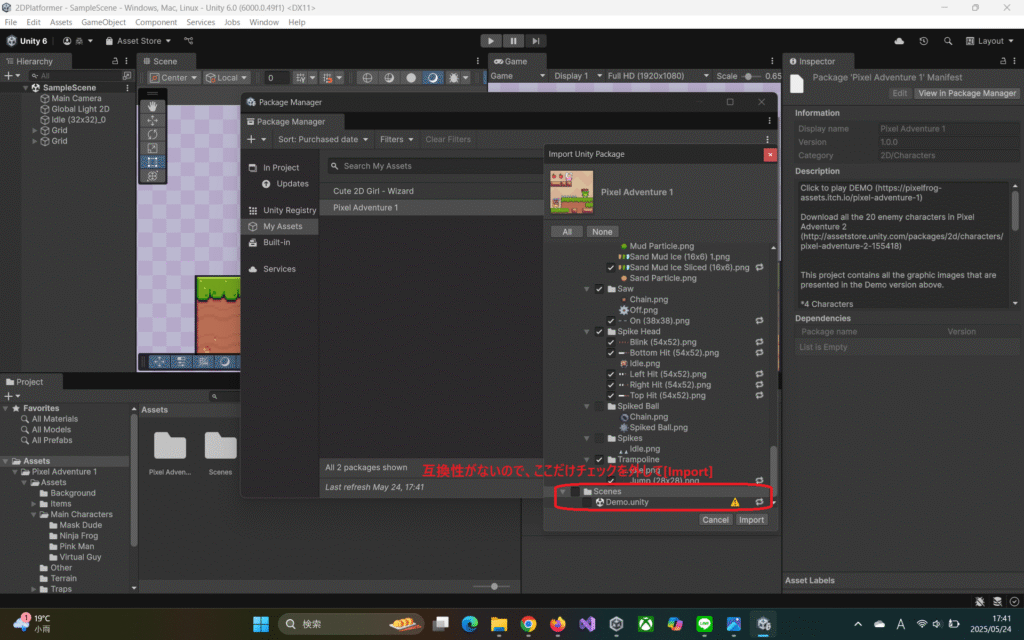Expand the first Grid object in Hierarchy
This screenshot has width=1024, height=640.
point(35,131)
